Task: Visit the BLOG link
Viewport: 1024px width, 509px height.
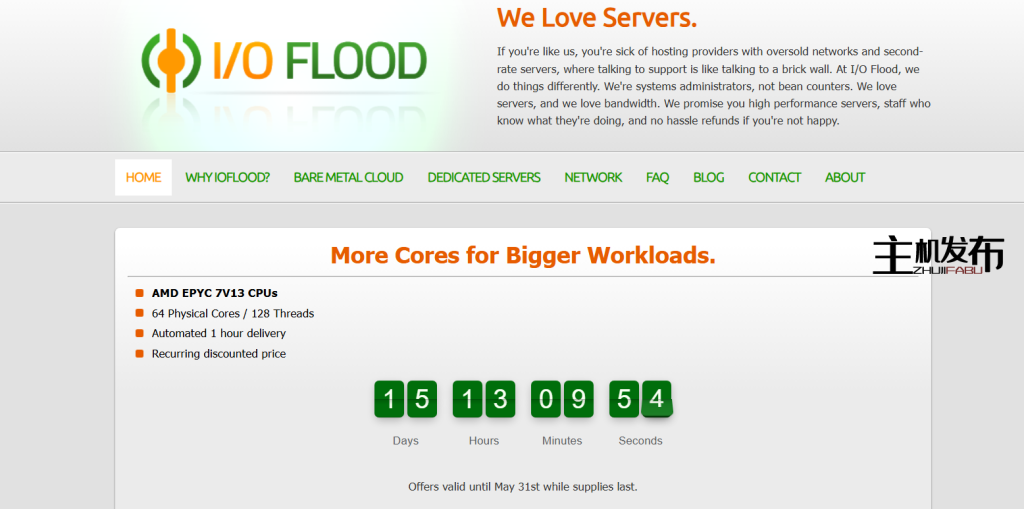Action: pos(709,177)
